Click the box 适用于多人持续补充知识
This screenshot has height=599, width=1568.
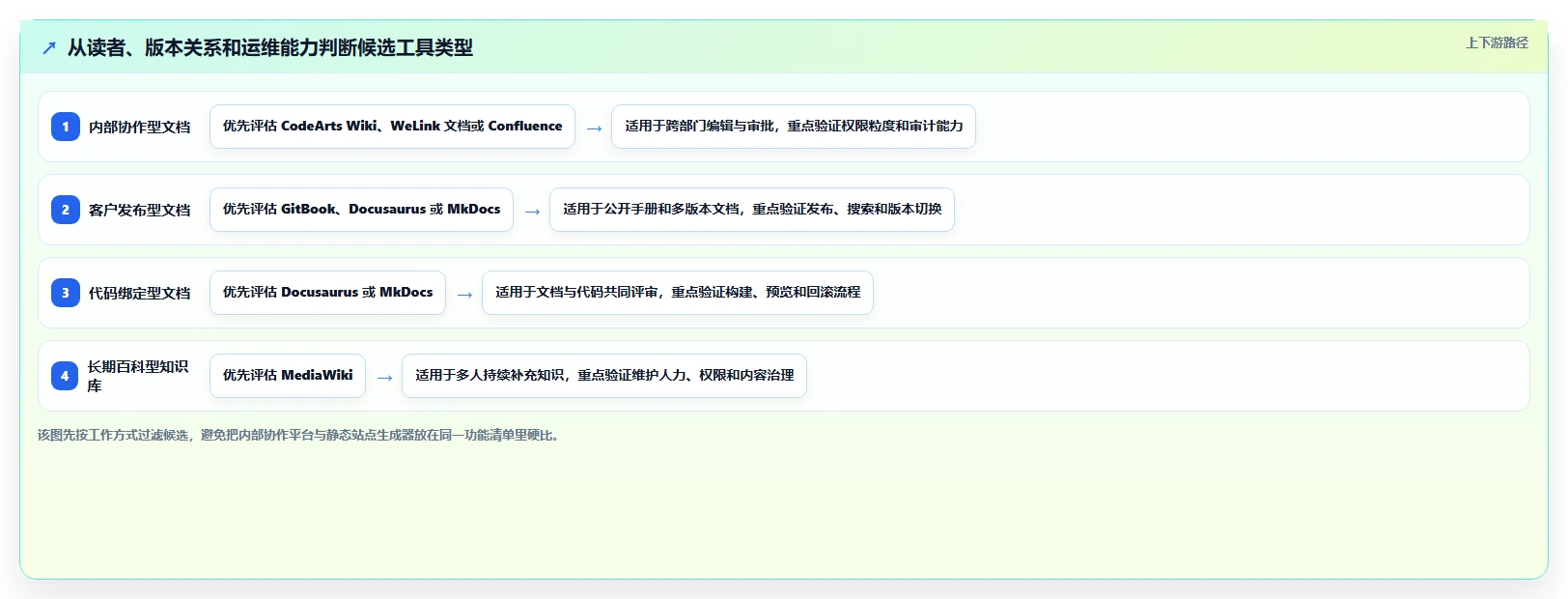pyautogui.click(x=604, y=376)
